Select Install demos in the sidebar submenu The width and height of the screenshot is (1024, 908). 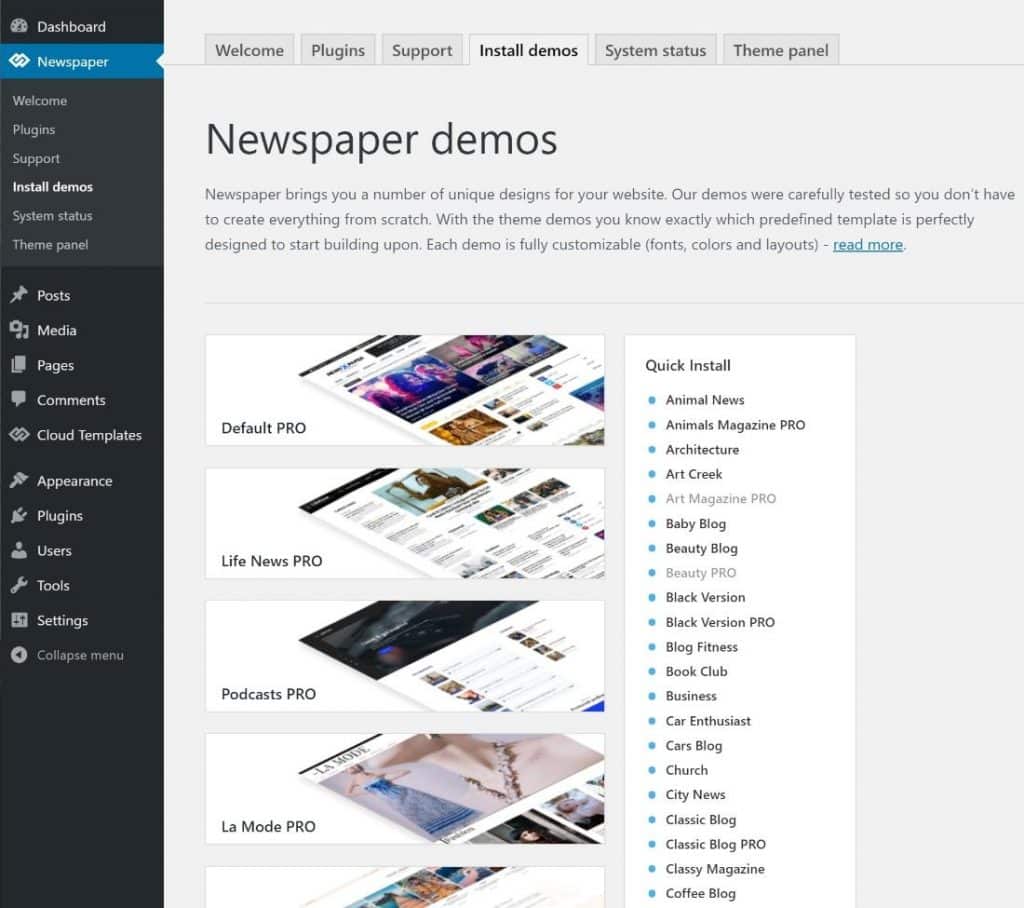click(x=53, y=187)
